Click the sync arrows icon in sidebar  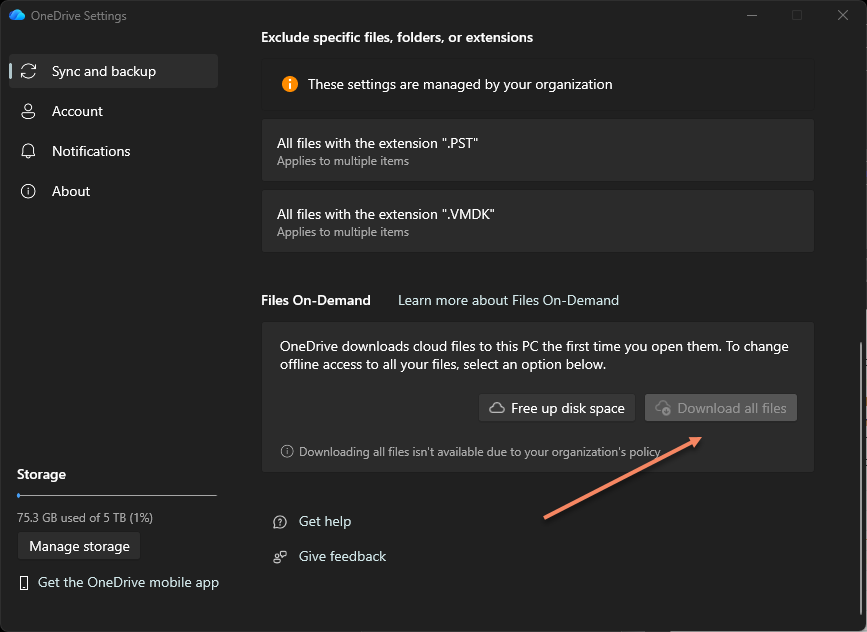point(28,71)
